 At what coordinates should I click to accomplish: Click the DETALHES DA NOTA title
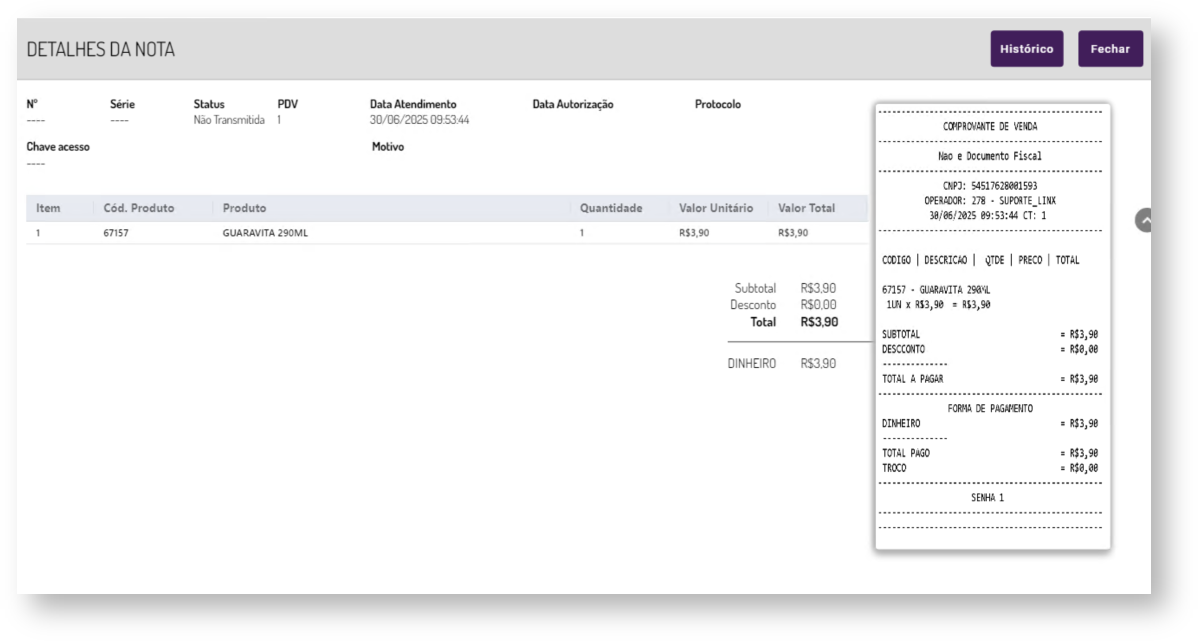click(x=101, y=49)
